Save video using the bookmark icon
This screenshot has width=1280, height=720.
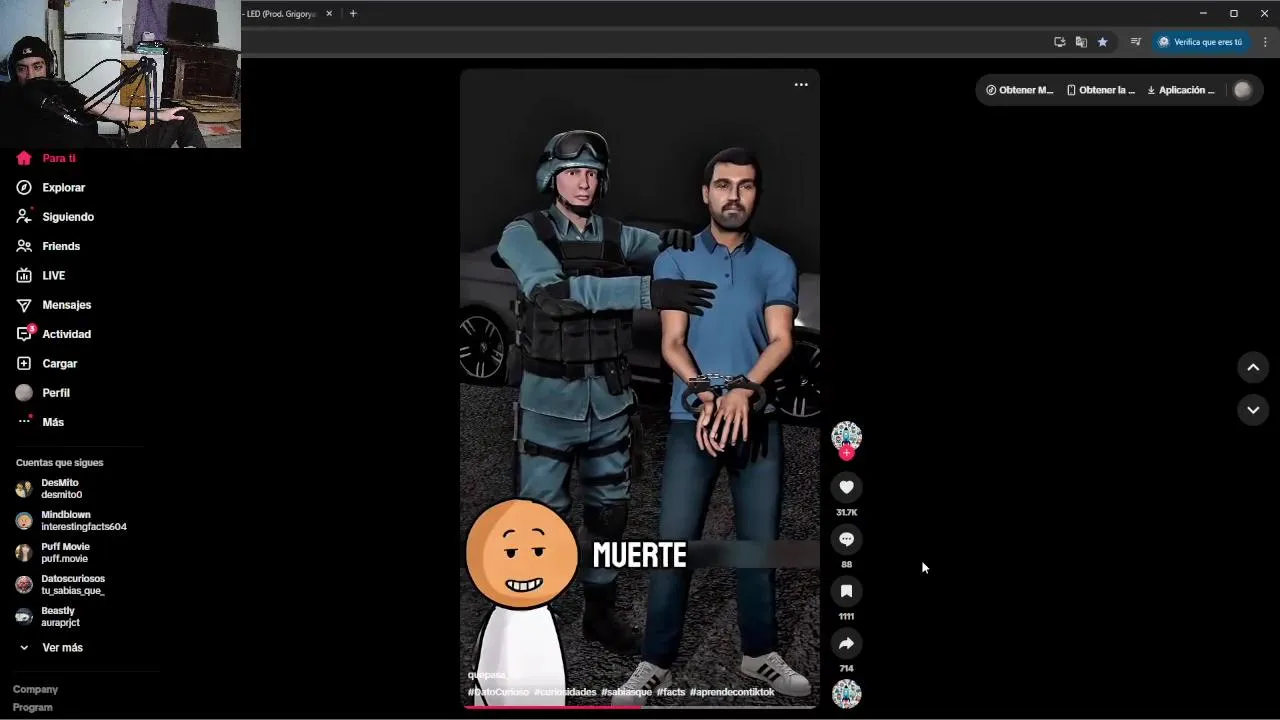846,591
